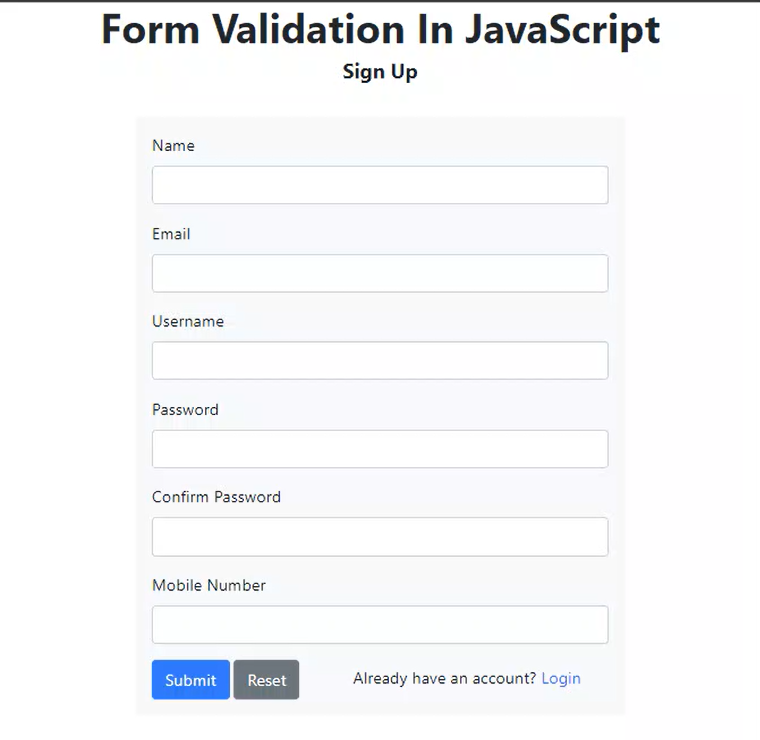Focus the Email text box

[x=380, y=273]
